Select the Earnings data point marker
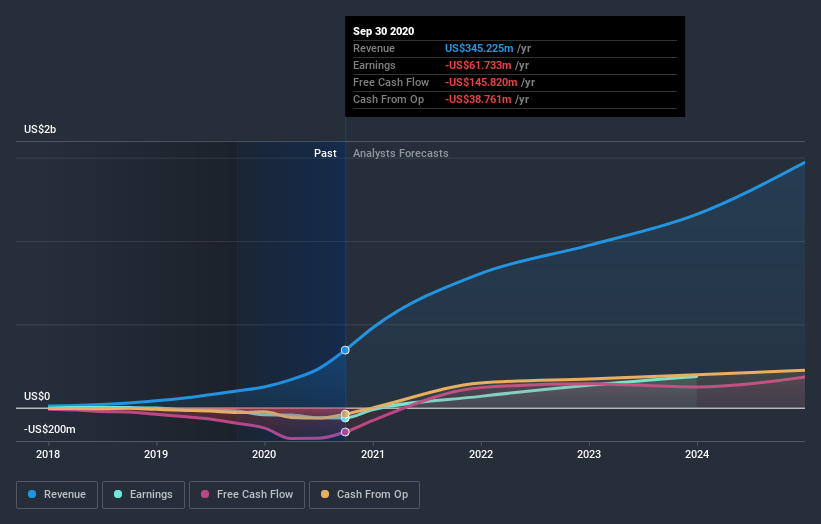 (x=345, y=419)
